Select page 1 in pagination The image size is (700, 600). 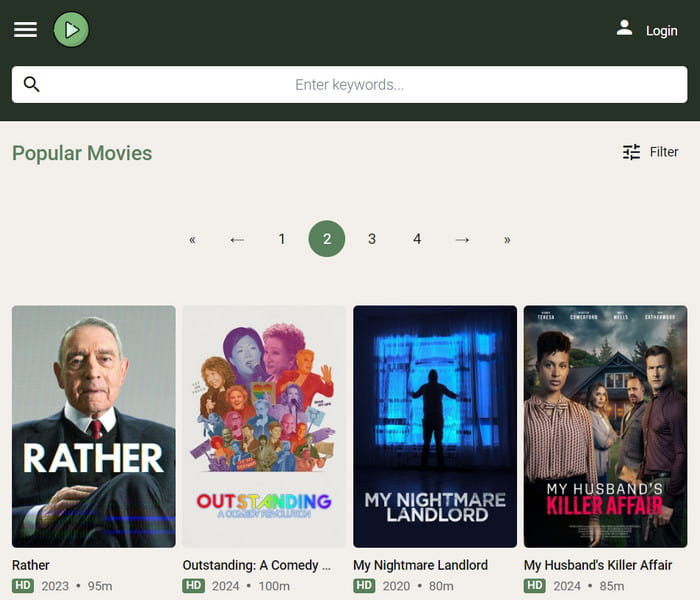point(282,239)
